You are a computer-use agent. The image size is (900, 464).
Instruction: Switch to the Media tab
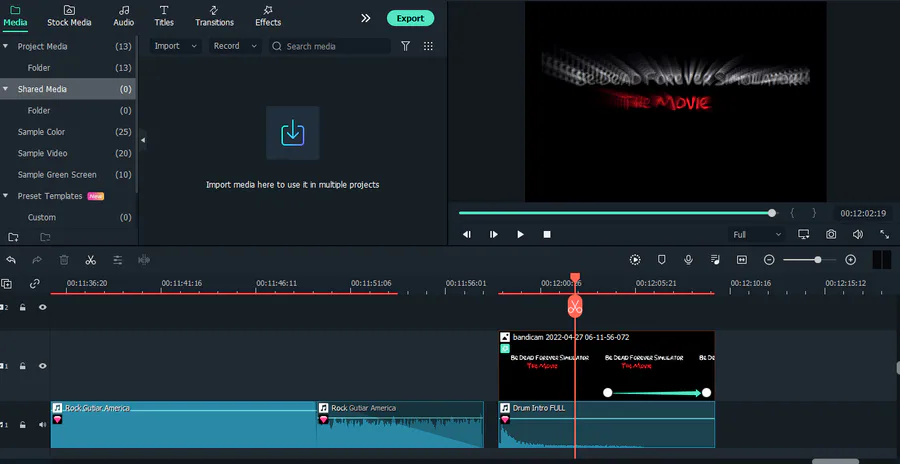pyautogui.click(x=15, y=16)
